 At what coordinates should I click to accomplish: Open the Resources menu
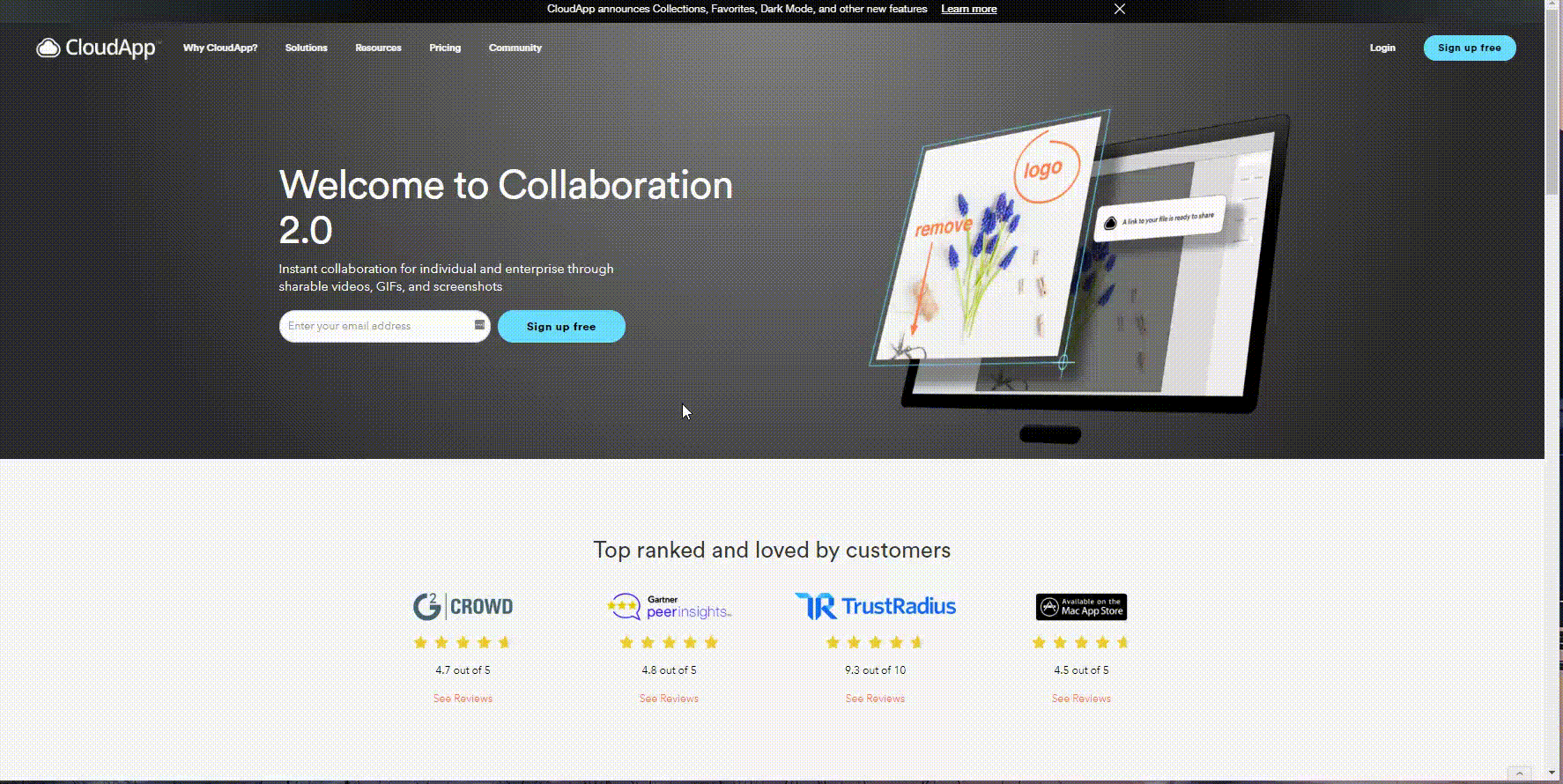tap(378, 48)
